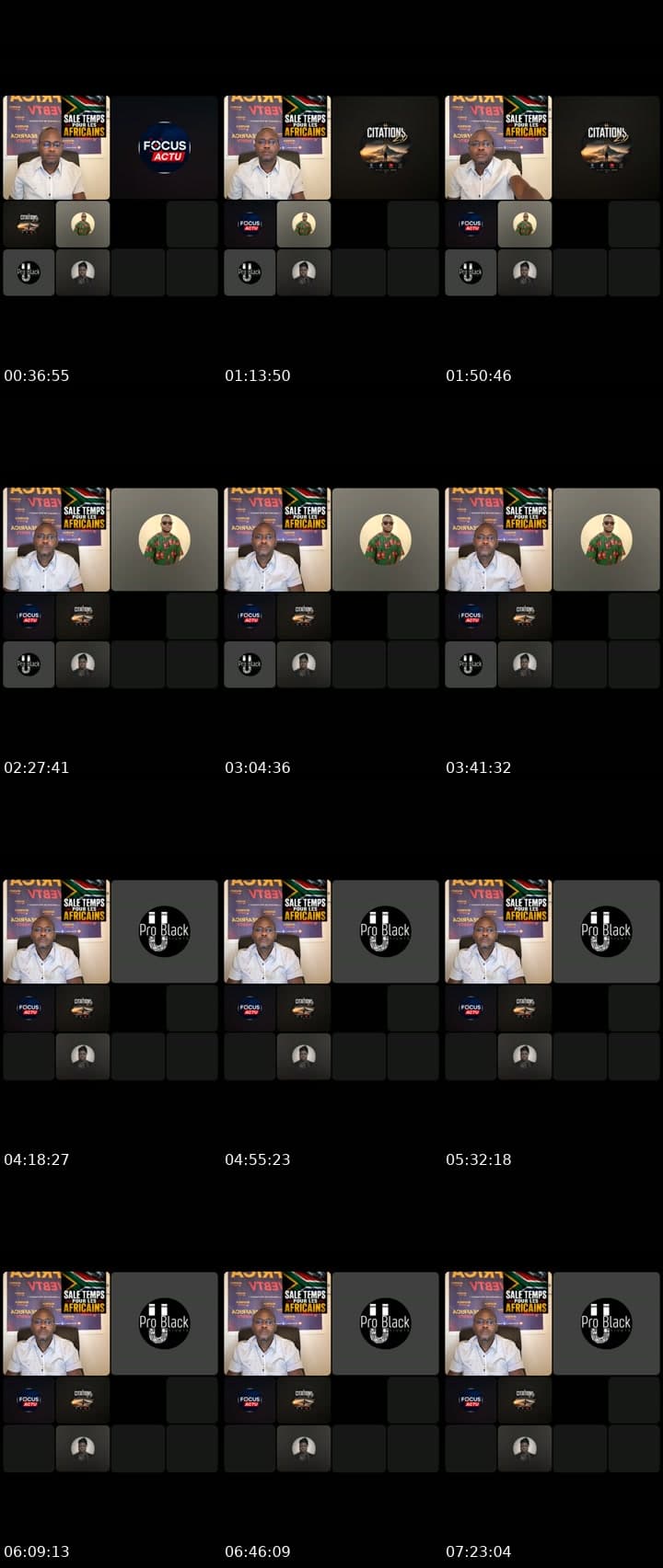Viewport: 663px width, 1568px height.
Task: Open presenter video tile in 03:41:32 frame
Action: click(498, 539)
